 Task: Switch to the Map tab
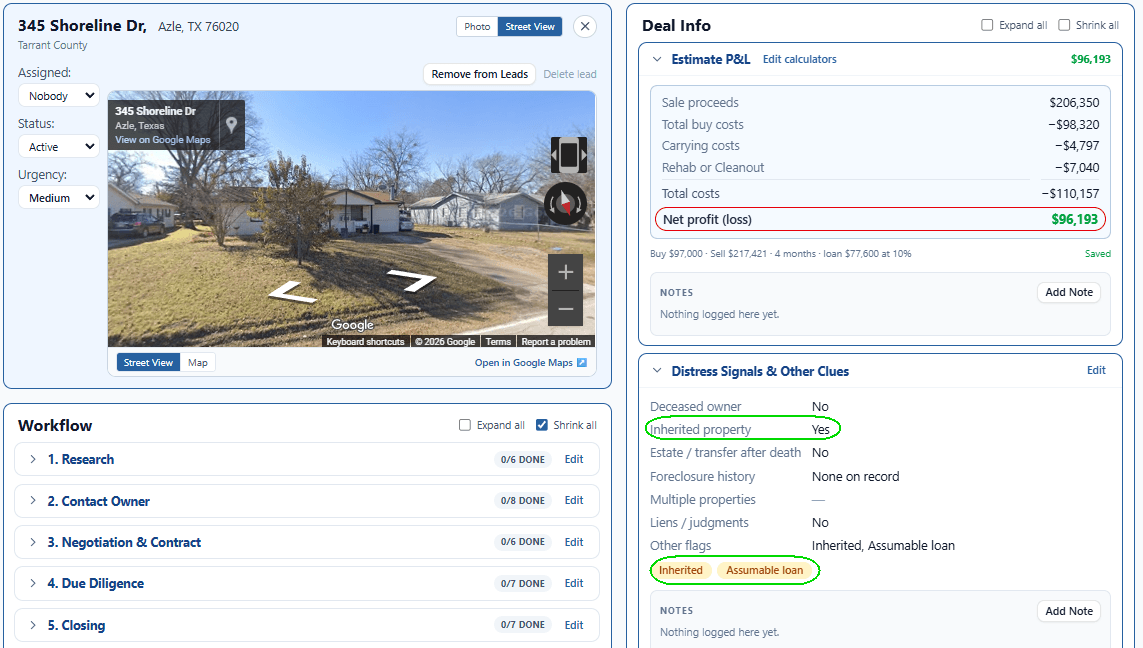(x=198, y=362)
